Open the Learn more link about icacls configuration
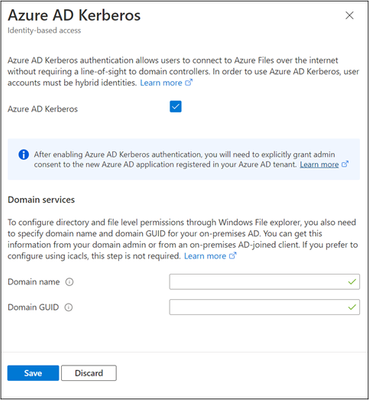The width and height of the screenshot is (369, 400). pos(205,256)
